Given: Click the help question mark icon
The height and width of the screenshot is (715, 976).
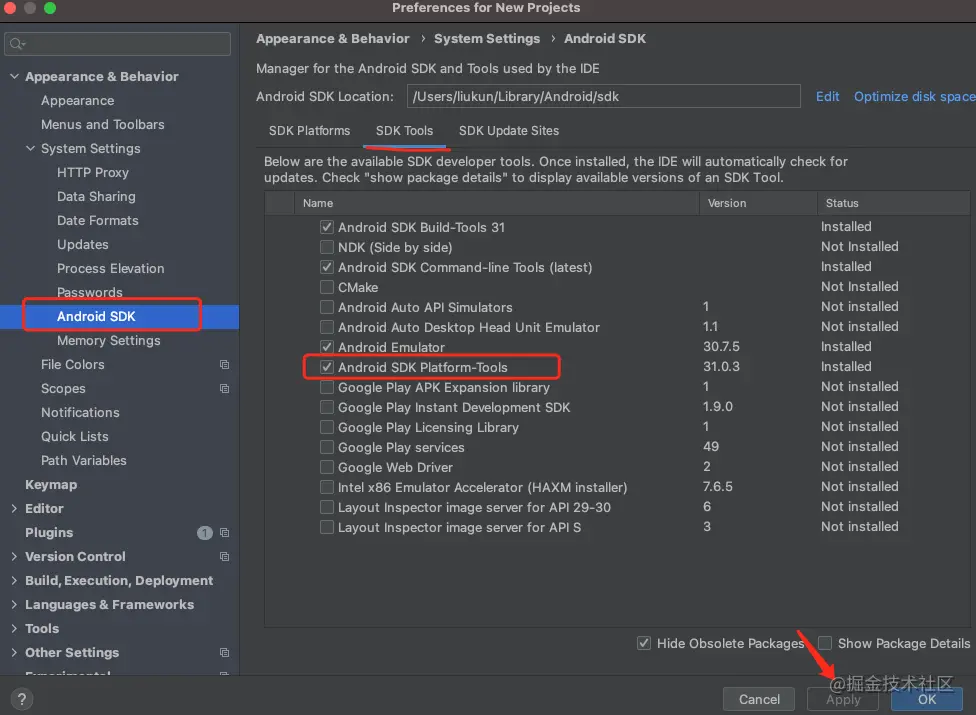Looking at the screenshot, I should pos(22,699).
